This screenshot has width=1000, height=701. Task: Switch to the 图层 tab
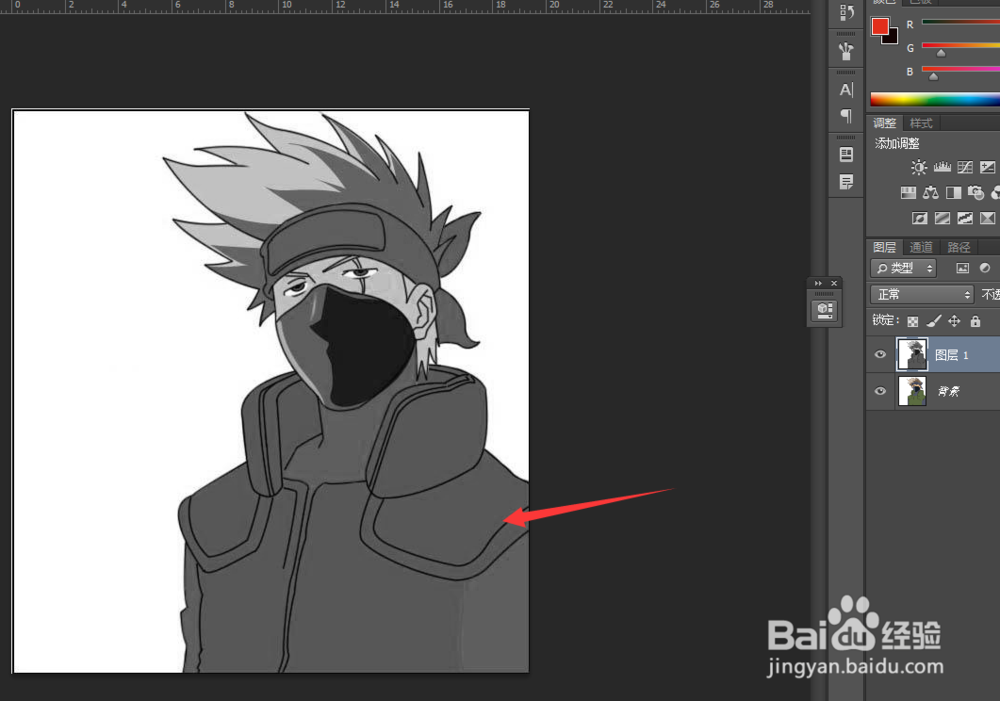[885, 247]
